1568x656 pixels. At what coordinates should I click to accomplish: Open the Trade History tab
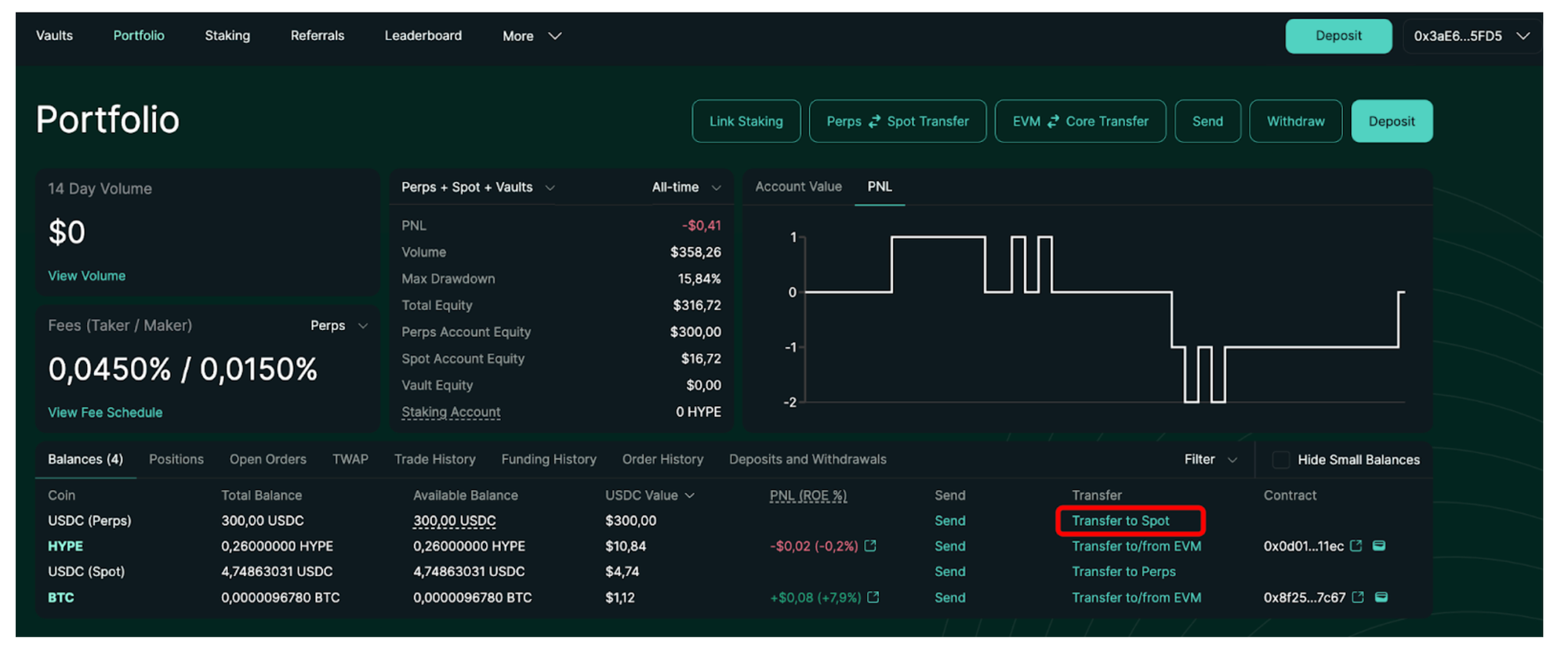[x=434, y=459]
